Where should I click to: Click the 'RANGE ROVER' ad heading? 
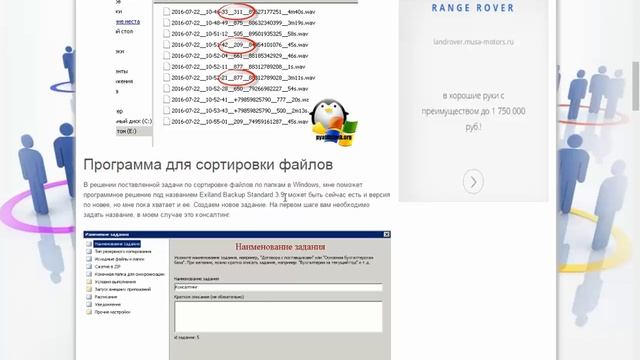pyautogui.click(x=473, y=8)
